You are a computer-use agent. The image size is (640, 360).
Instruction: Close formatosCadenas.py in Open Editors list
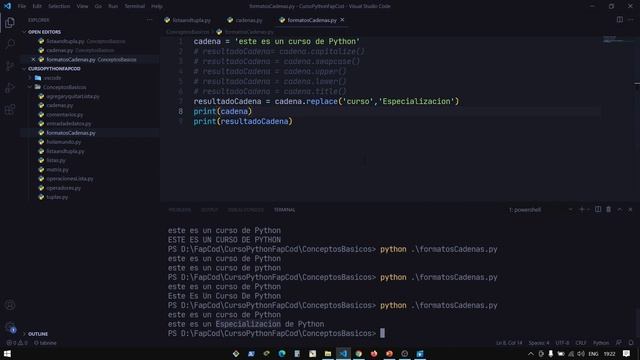(33, 60)
